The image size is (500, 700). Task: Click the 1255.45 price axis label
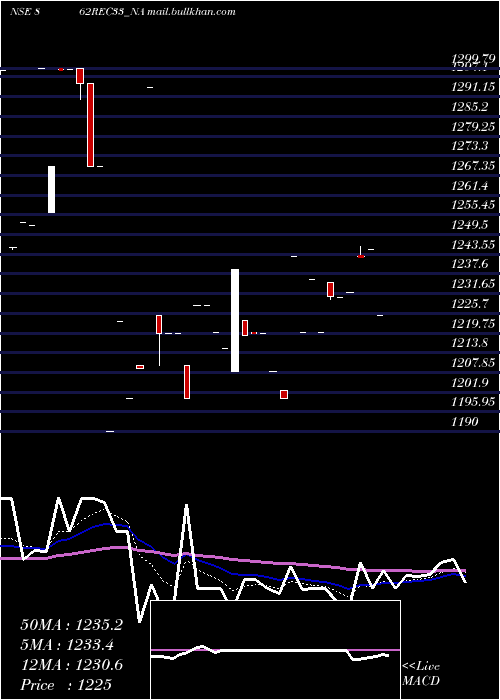pyautogui.click(x=473, y=205)
